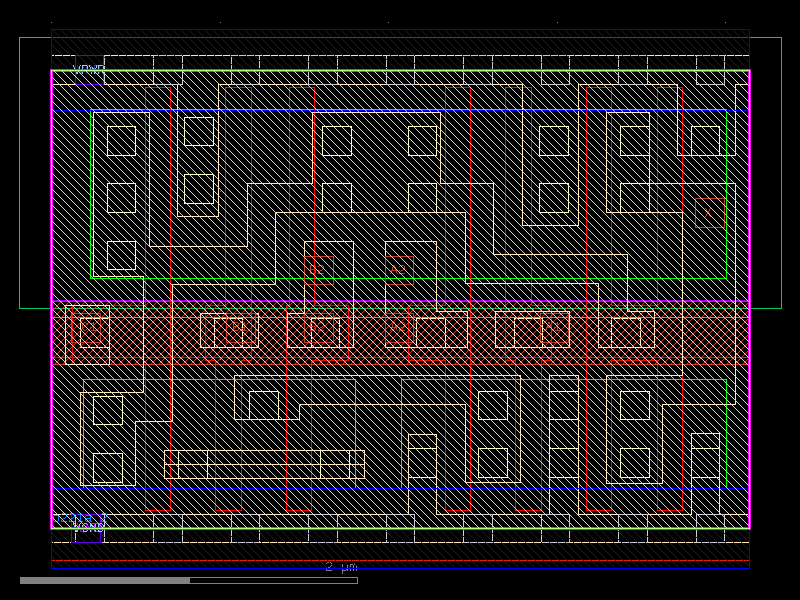Click the cell name label o2011a_2
The height and width of the screenshot is (600, 800).
coord(78,518)
